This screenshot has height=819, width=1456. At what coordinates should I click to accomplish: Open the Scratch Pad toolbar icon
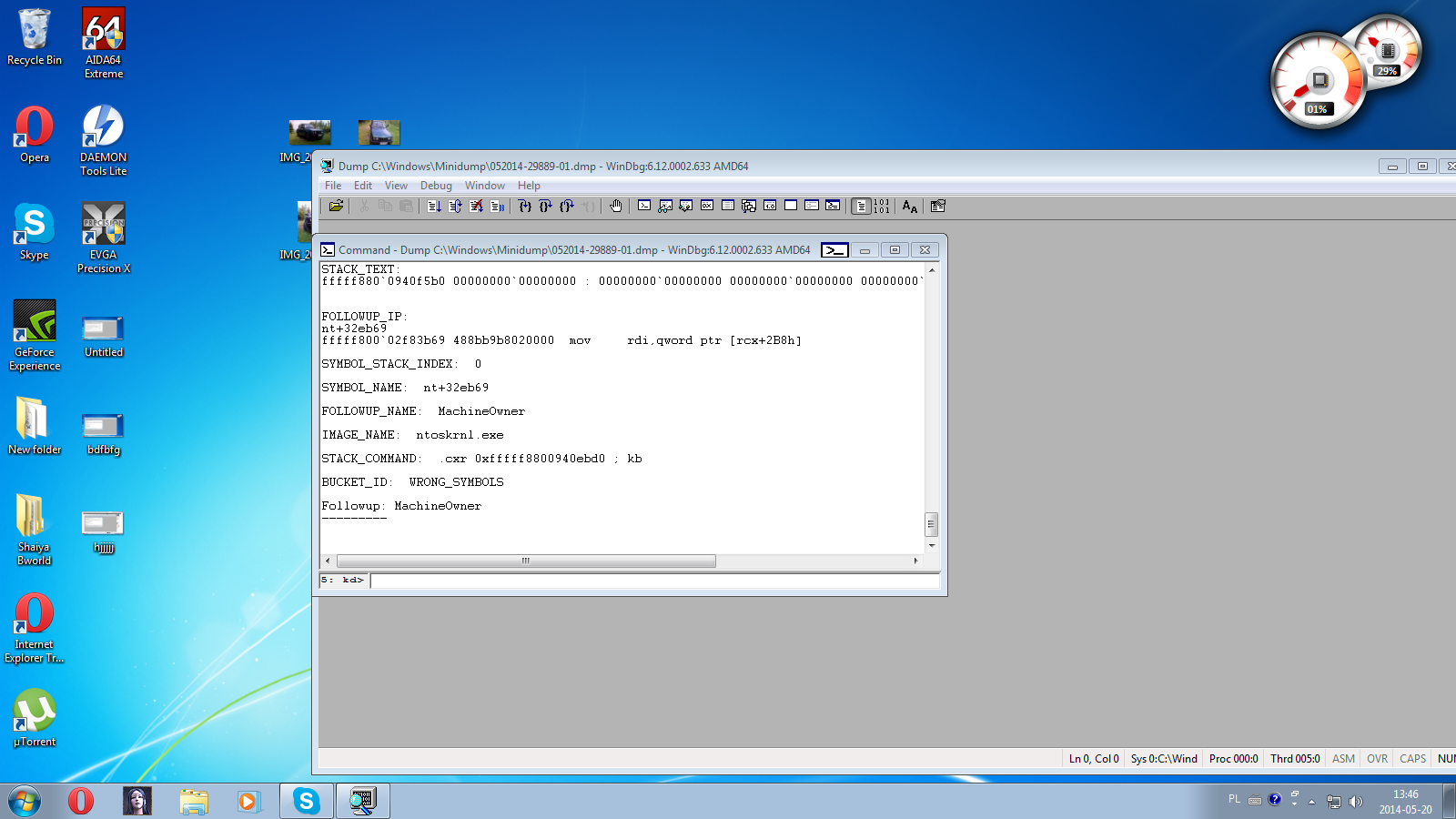[x=791, y=207]
